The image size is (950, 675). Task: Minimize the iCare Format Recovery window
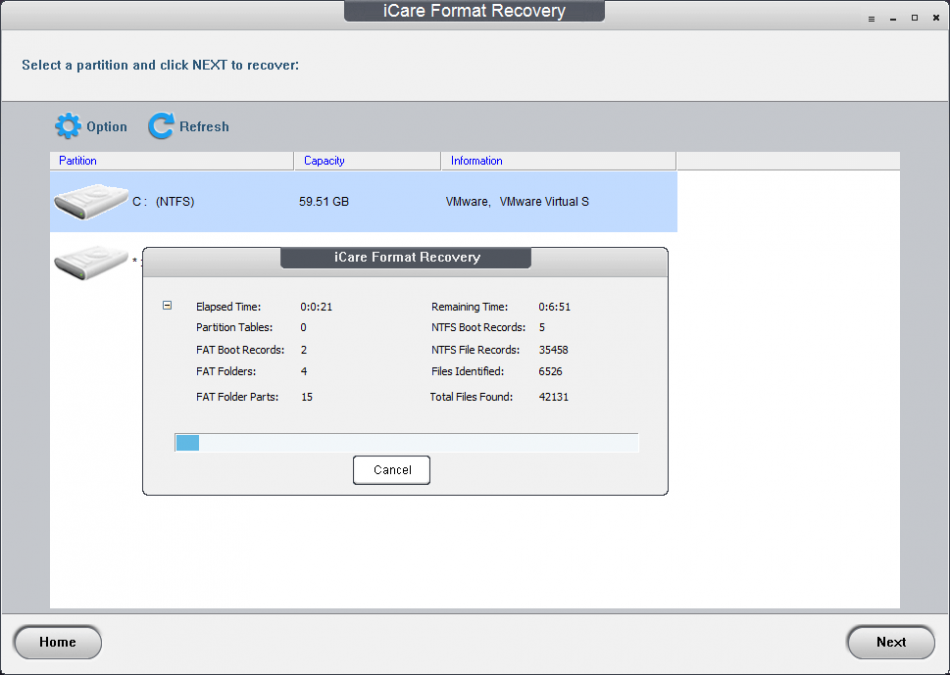pos(893,19)
